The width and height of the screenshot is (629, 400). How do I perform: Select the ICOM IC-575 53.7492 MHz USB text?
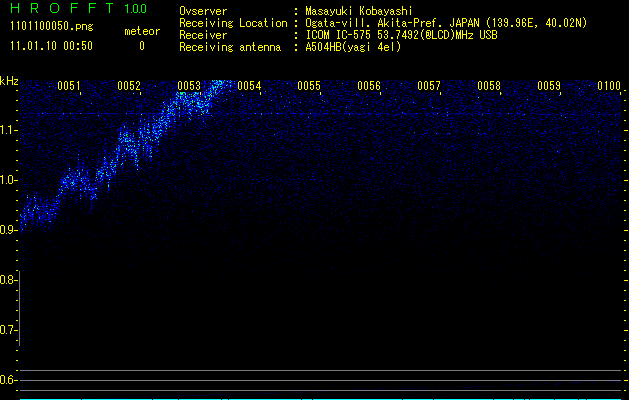pyautogui.click(x=401, y=35)
